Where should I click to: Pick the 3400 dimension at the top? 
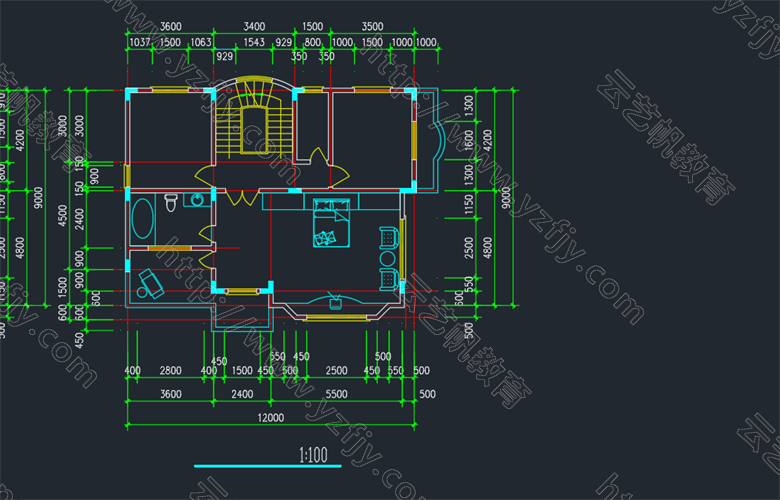(254, 26)
